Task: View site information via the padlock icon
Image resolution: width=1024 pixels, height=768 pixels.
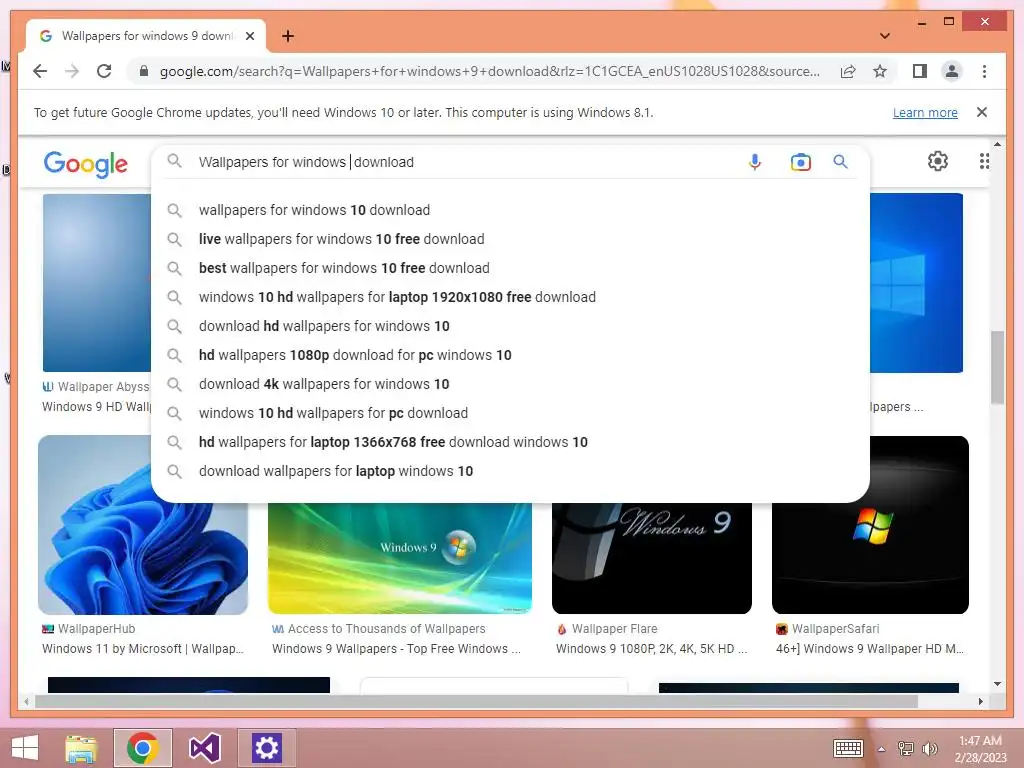Action: pyautogui.click(x=144, y=71)
